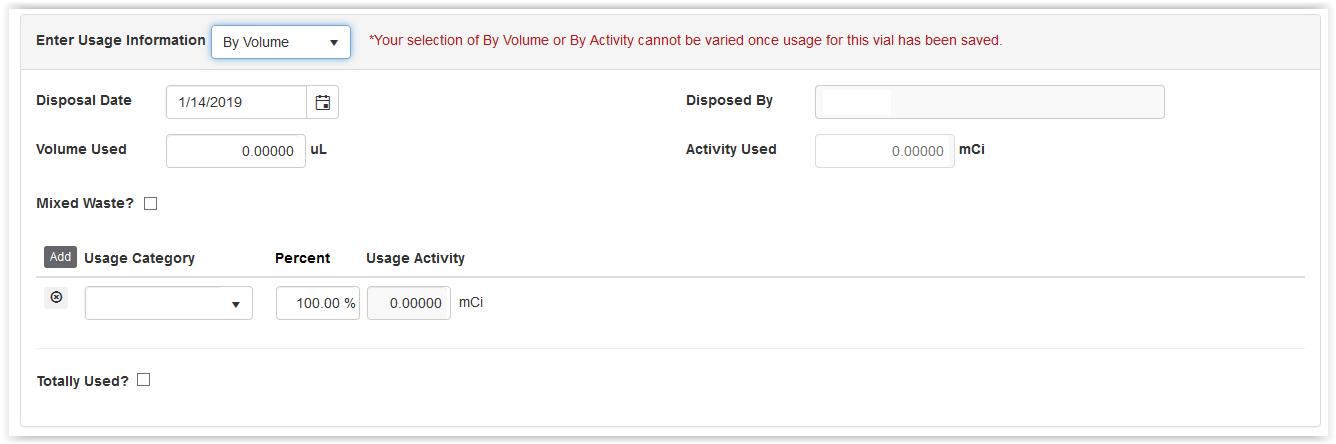The image size is (1336, 444).
Task: Click the Disposed By field
Action: [989, 102]
